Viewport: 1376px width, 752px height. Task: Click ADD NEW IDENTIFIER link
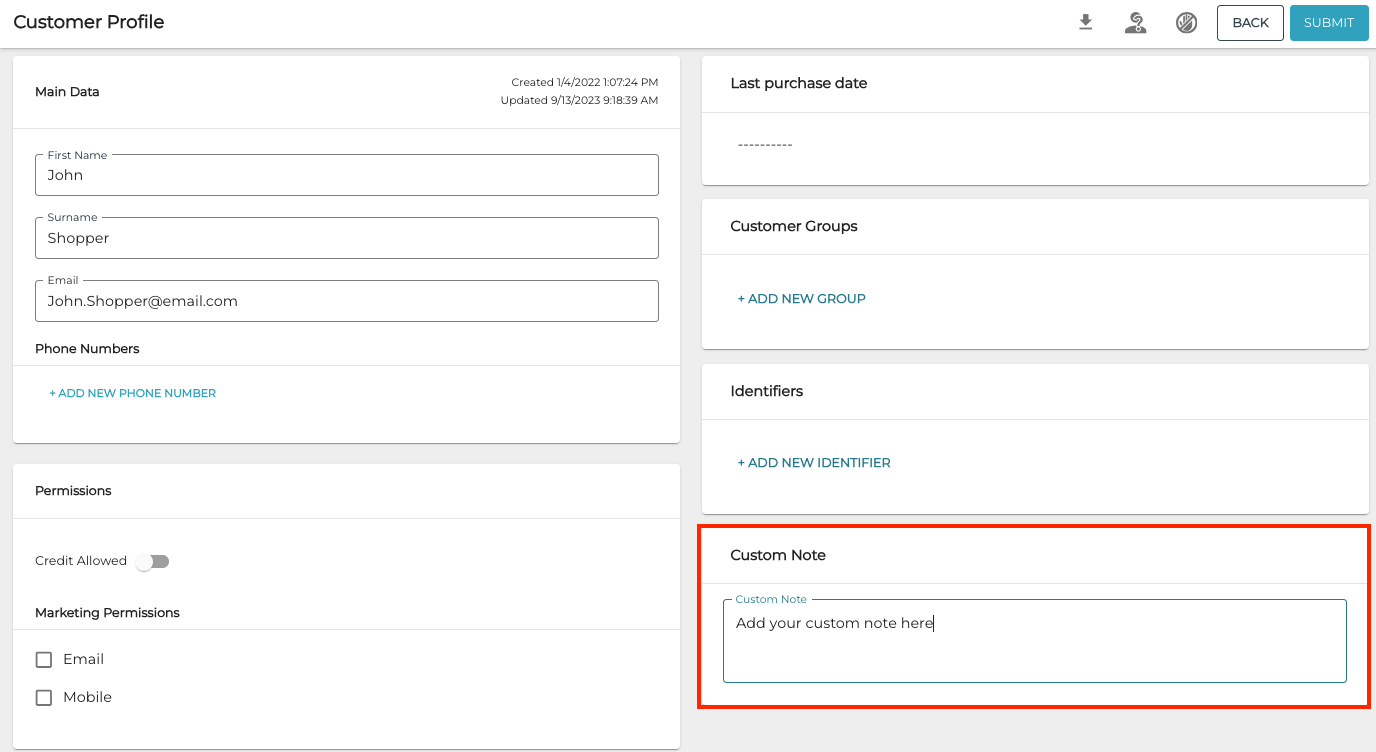coord(813,462)
